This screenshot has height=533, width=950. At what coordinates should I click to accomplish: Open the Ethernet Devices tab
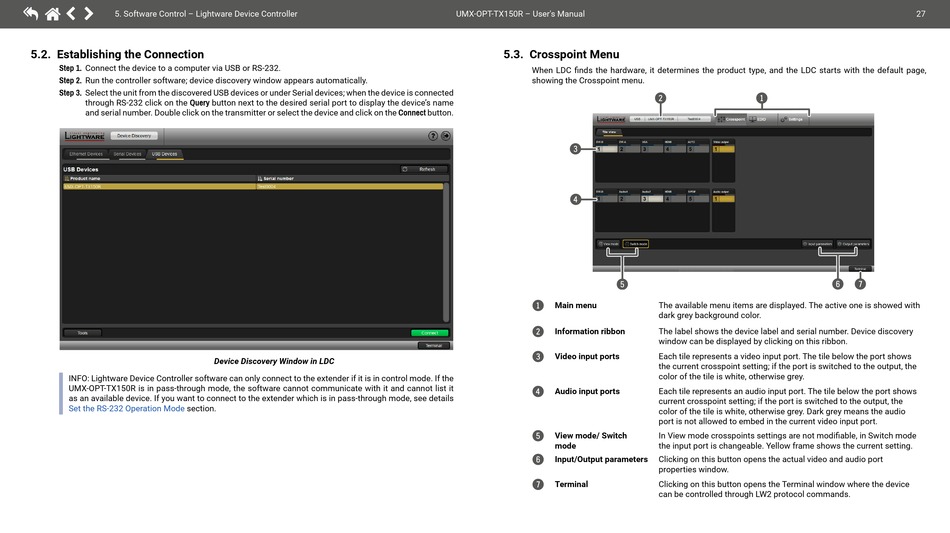pyautogui.click(x=85, y=154)
